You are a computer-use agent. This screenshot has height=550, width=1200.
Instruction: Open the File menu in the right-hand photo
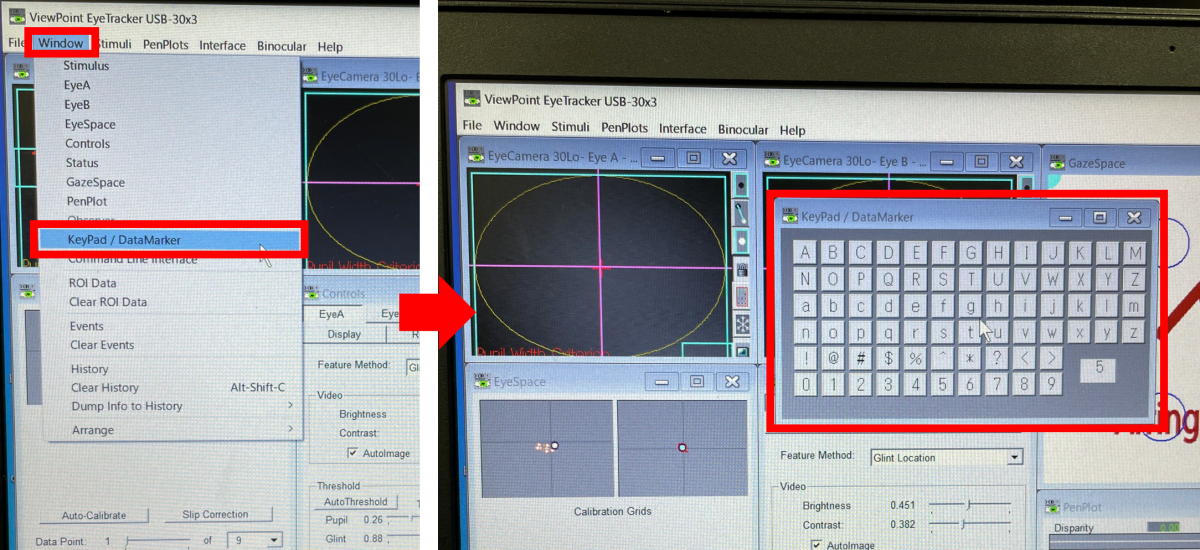point(473,127)
